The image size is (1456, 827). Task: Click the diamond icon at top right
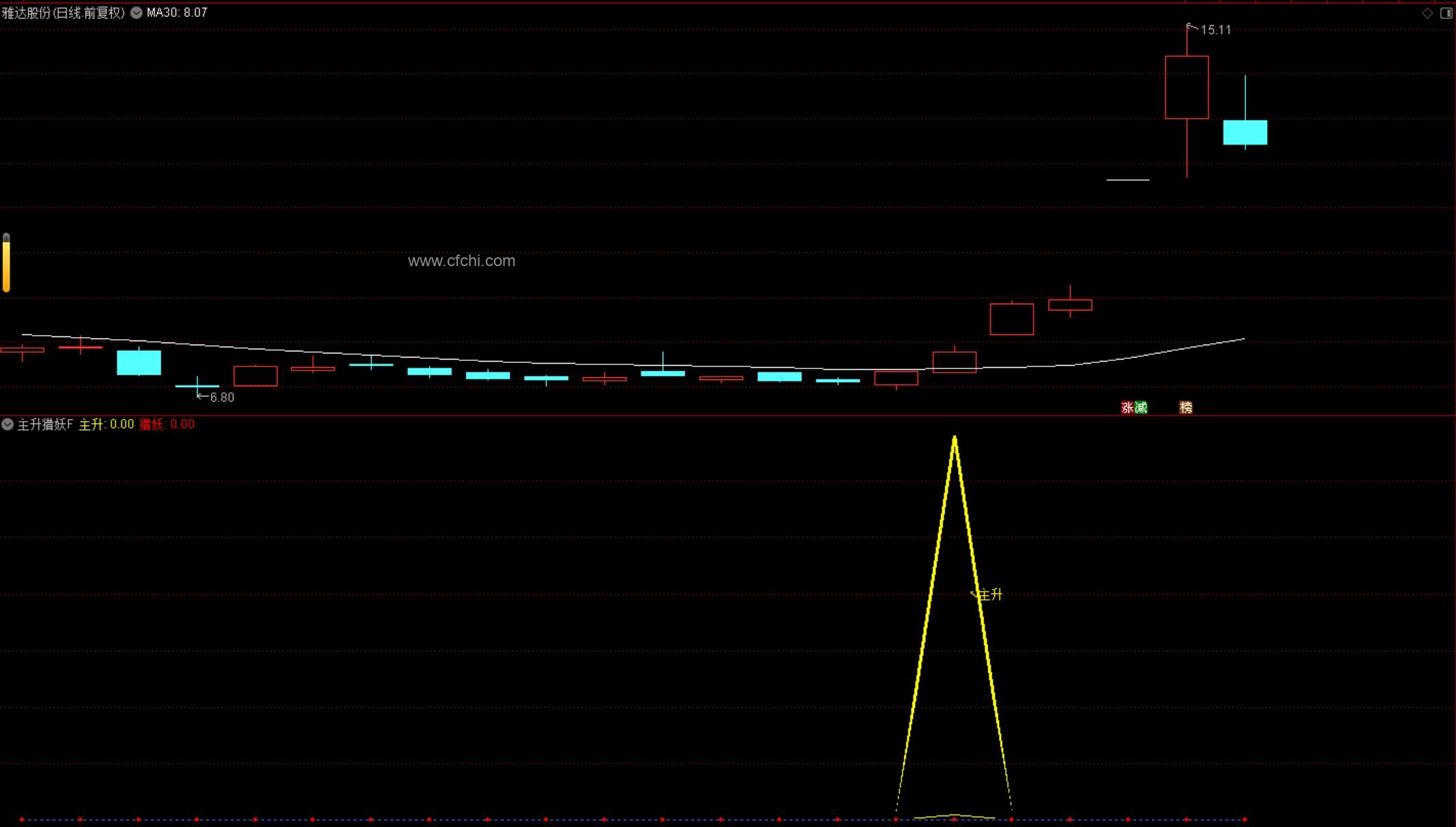(1427, 13)
